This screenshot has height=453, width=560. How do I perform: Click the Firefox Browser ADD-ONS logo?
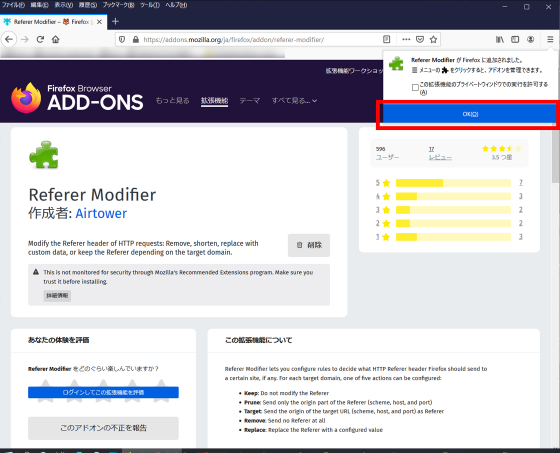[x=77, y=98]
